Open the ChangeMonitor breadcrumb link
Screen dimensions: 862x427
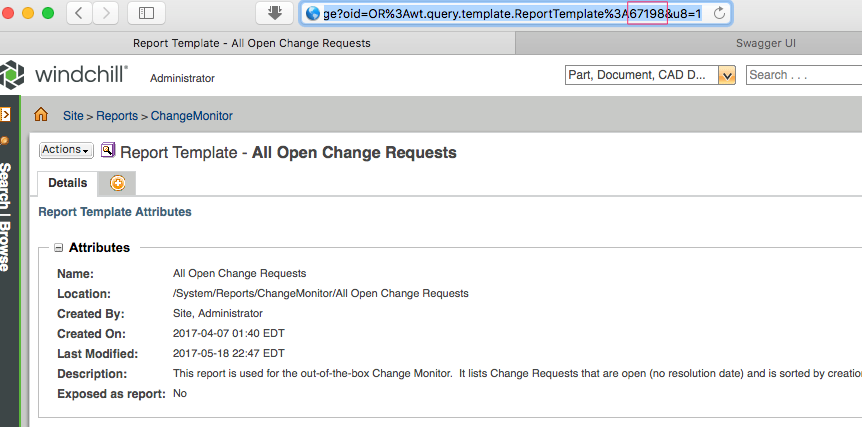point(192,116)
